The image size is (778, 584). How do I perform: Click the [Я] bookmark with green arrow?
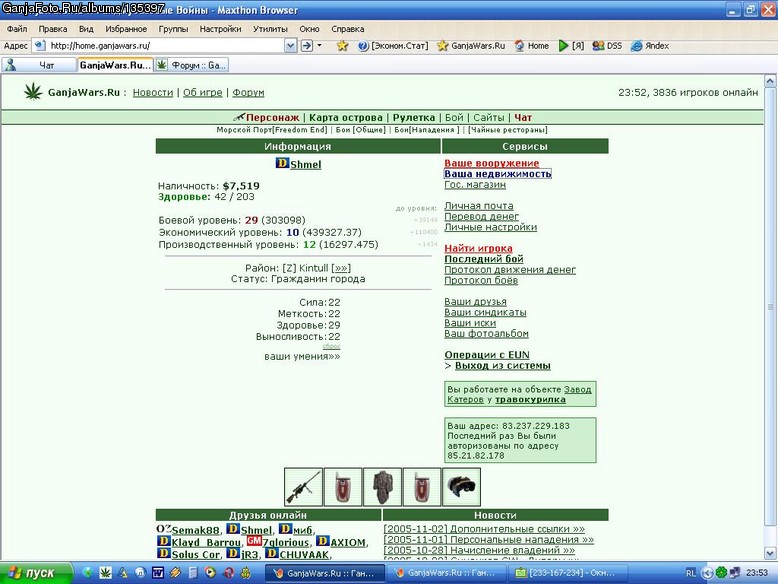[x=571, y=46]
